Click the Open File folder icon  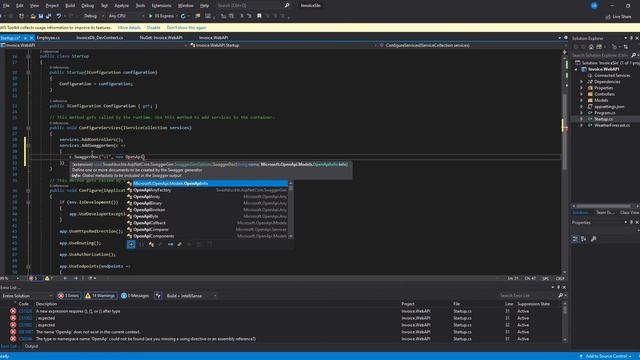pyautogui.click(x=33, y=16)
